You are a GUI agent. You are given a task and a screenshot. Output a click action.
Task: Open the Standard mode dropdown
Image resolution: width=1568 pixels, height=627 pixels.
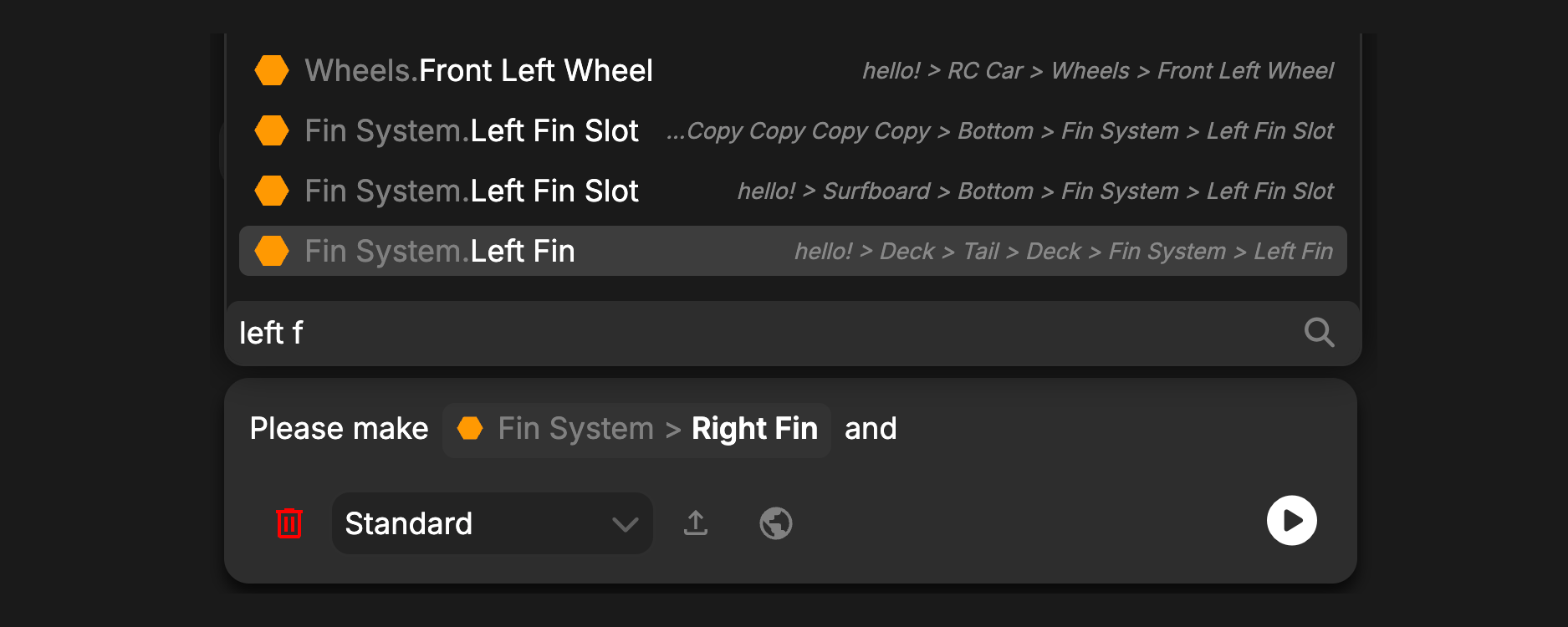coord(492,523)
